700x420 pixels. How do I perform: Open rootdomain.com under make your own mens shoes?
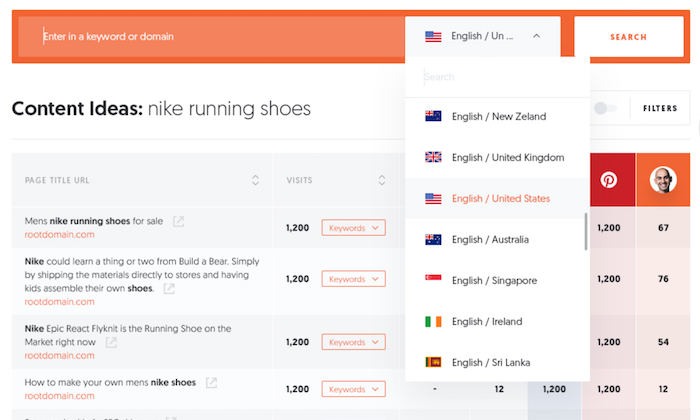(59, 396)
